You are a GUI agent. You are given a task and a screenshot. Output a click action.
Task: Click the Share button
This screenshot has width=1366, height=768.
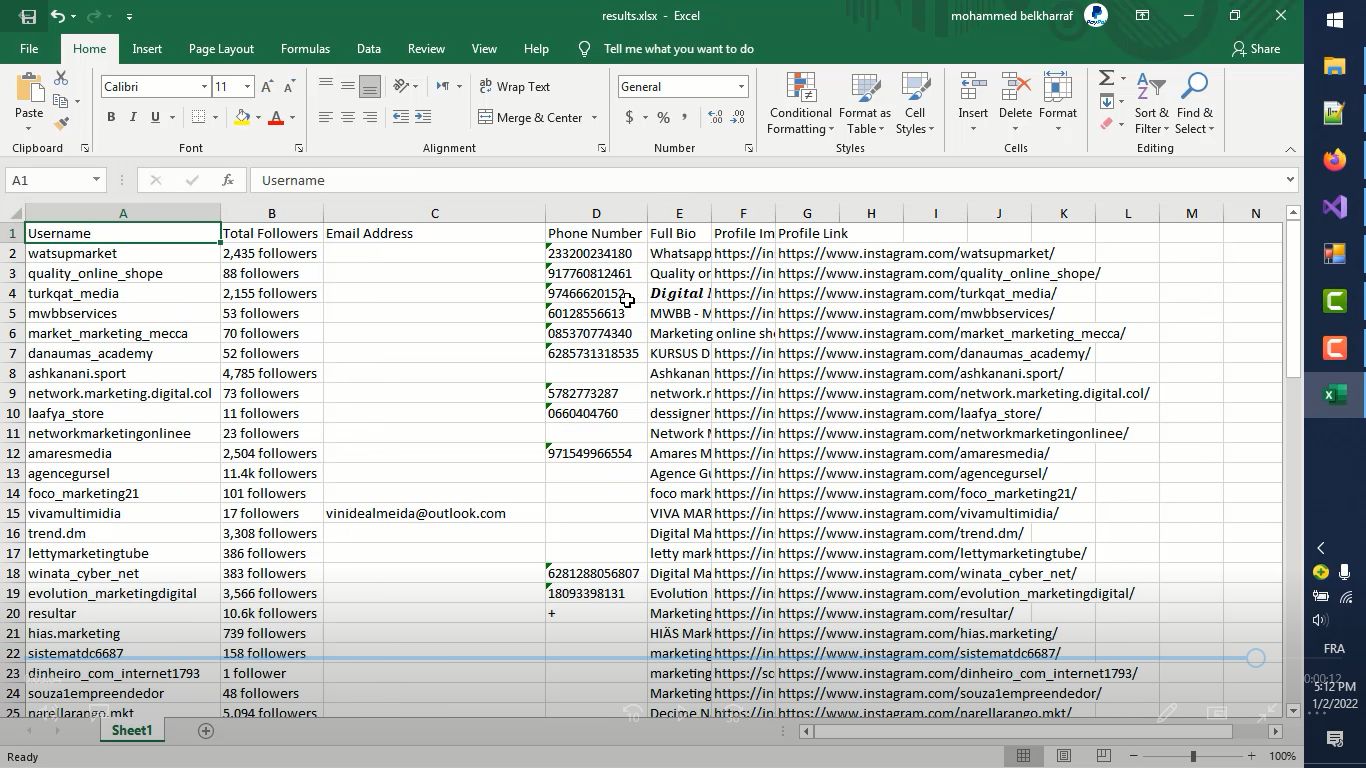pyautogui.click(x=1255, y=49)
